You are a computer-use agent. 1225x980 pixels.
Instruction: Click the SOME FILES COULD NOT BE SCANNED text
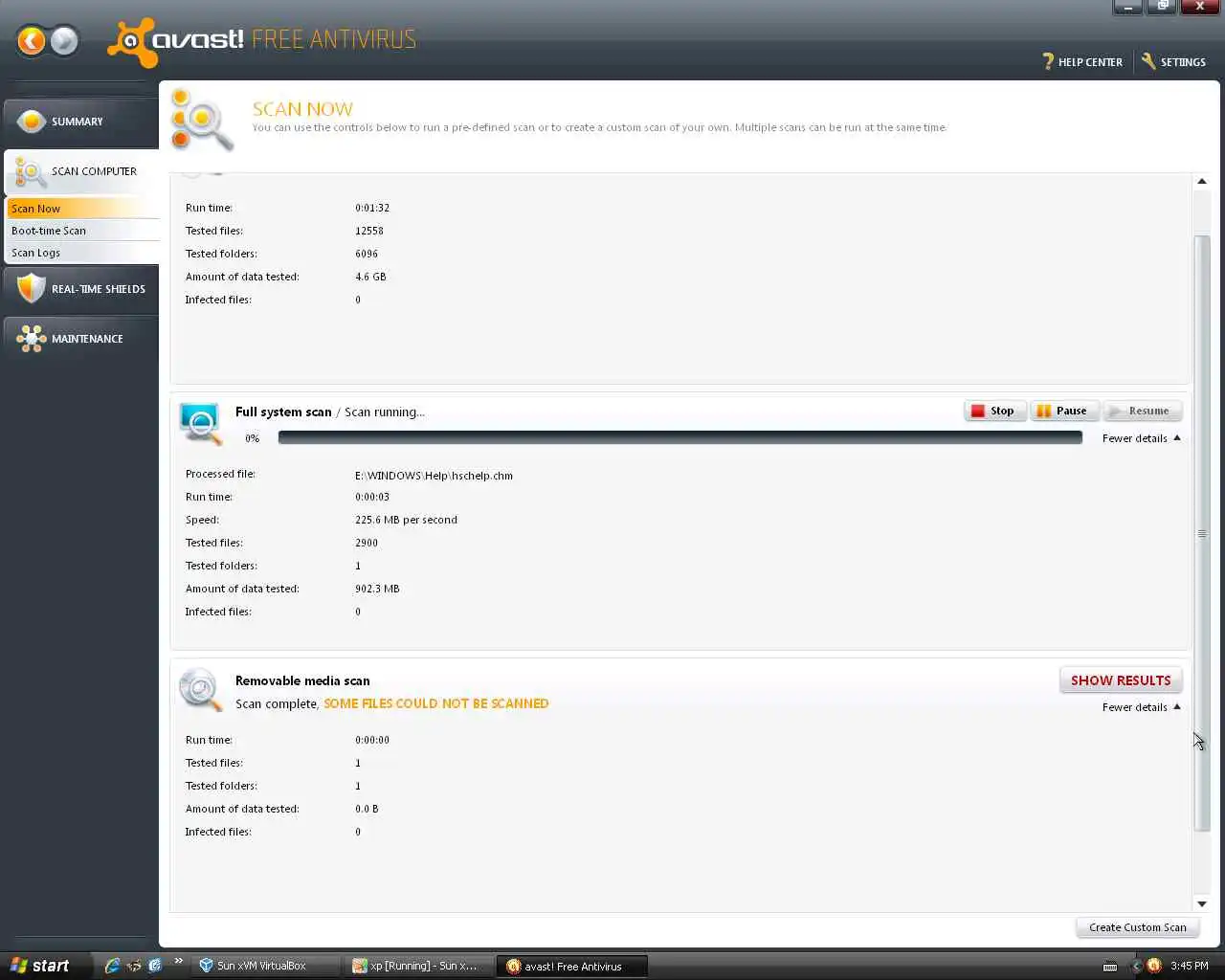pyautogui.click(x=436, y=703)
